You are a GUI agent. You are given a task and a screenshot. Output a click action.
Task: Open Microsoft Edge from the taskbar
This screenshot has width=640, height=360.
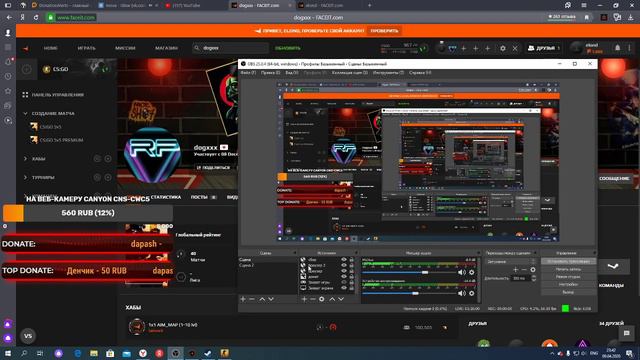coord(78,353)
